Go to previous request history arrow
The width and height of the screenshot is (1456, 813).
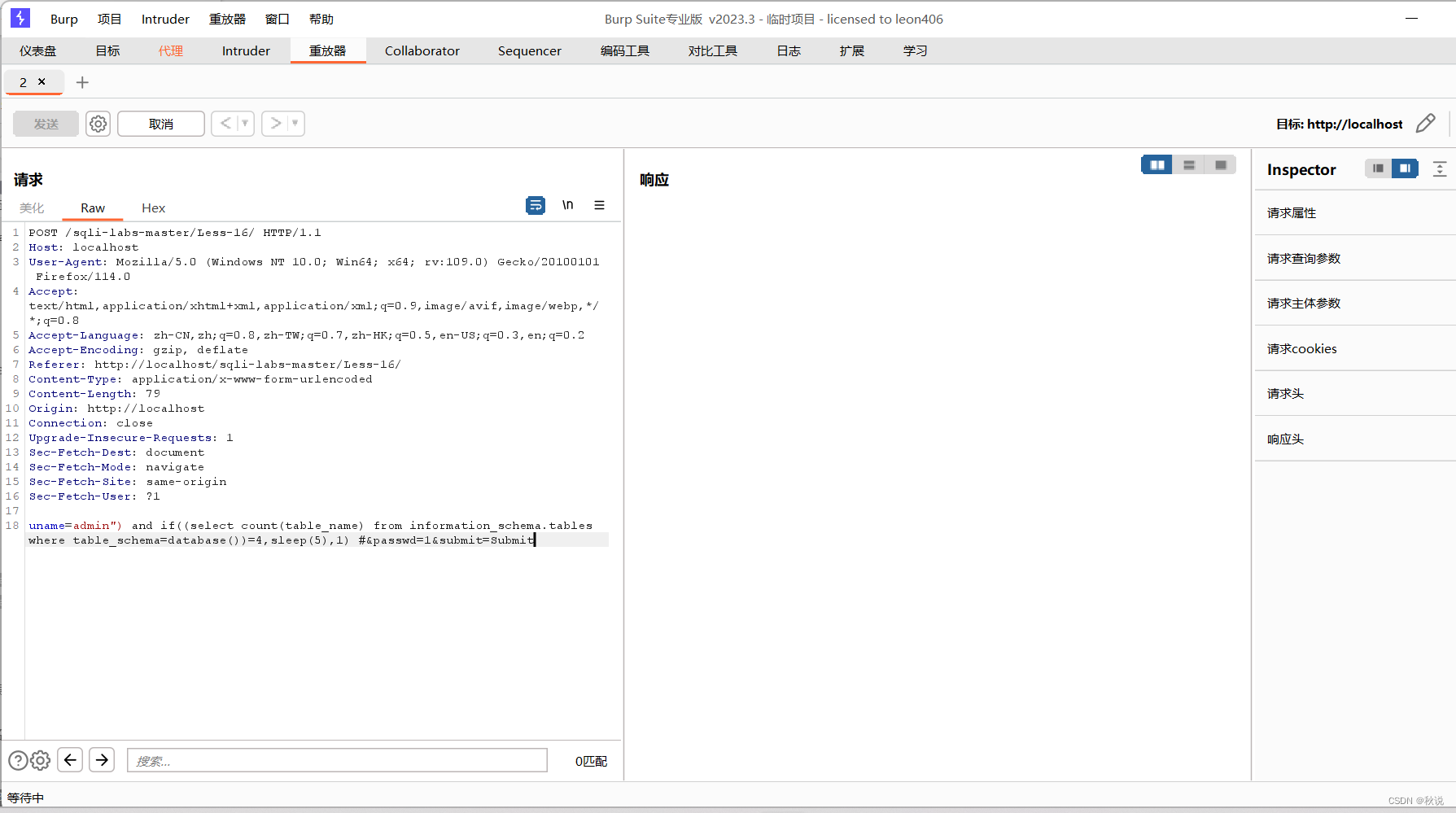225,124
